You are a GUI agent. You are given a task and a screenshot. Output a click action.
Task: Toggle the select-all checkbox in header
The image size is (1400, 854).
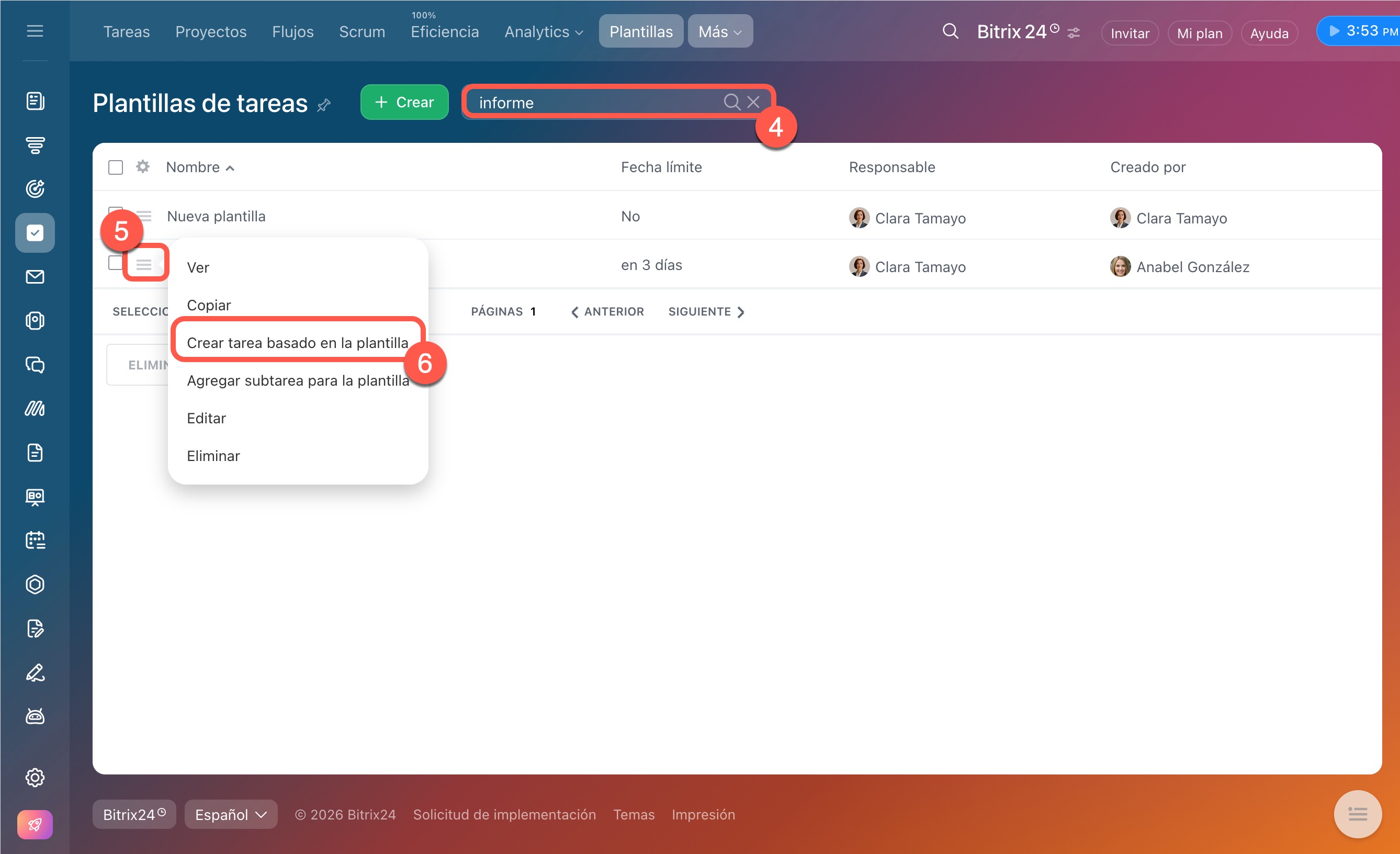tap(115, 167)
